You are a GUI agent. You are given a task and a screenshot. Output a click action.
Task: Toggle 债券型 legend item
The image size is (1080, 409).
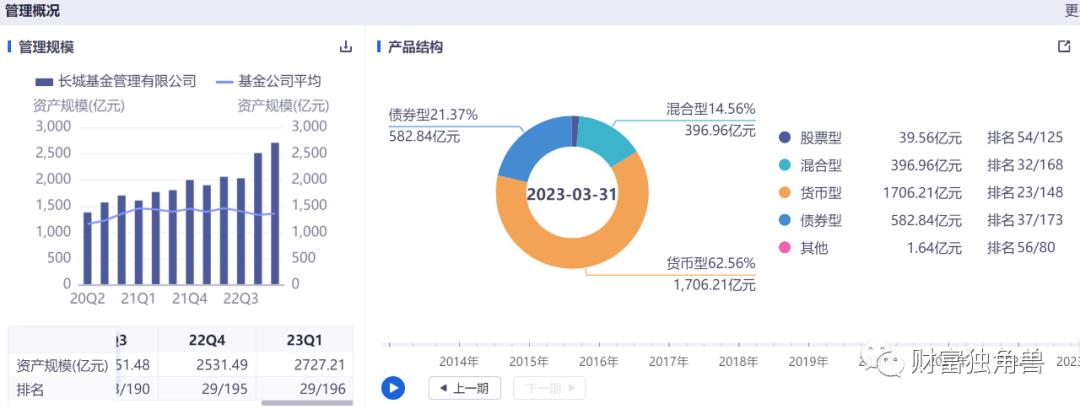click(810, 220)
